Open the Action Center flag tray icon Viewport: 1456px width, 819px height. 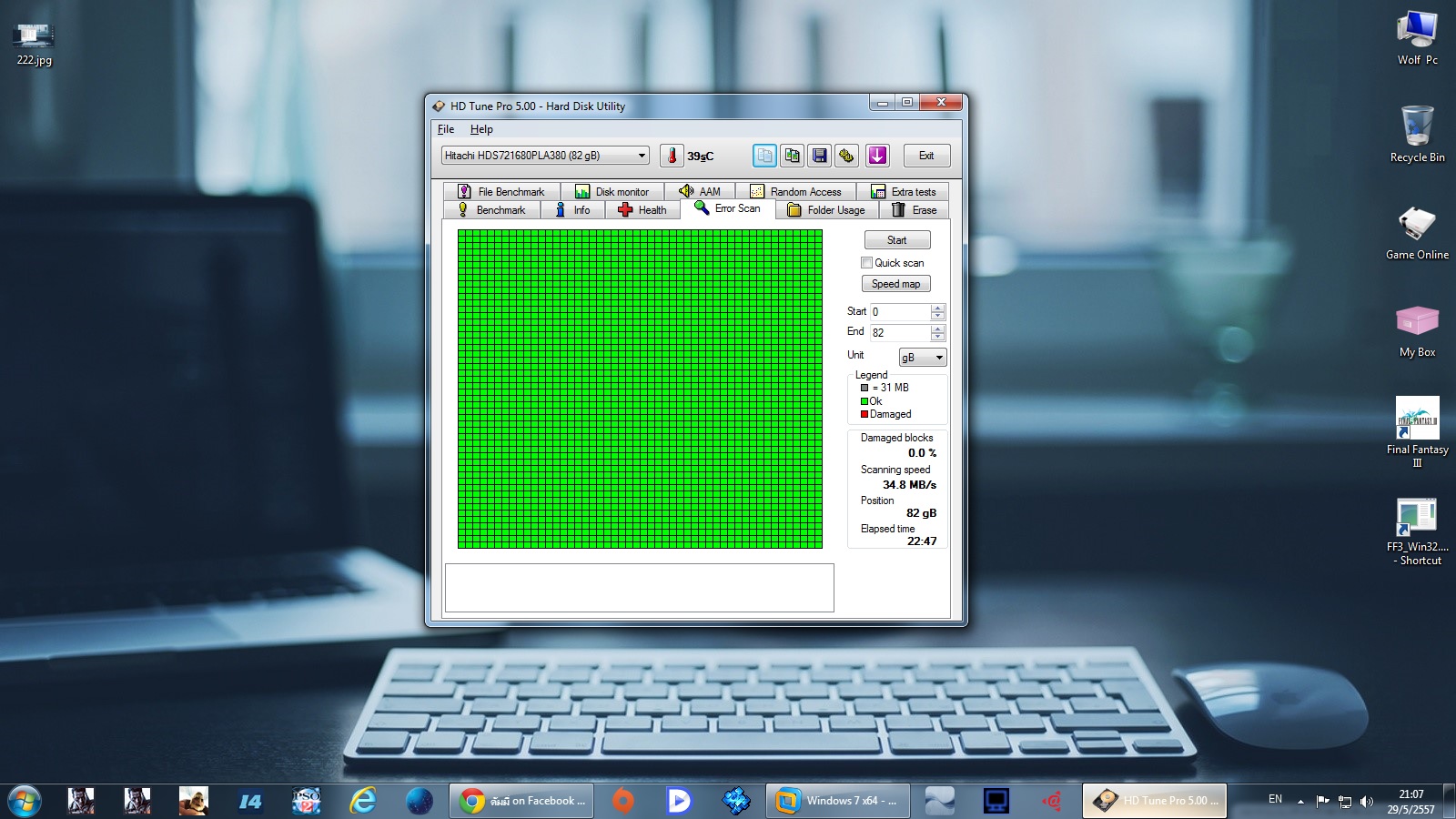1322,801
